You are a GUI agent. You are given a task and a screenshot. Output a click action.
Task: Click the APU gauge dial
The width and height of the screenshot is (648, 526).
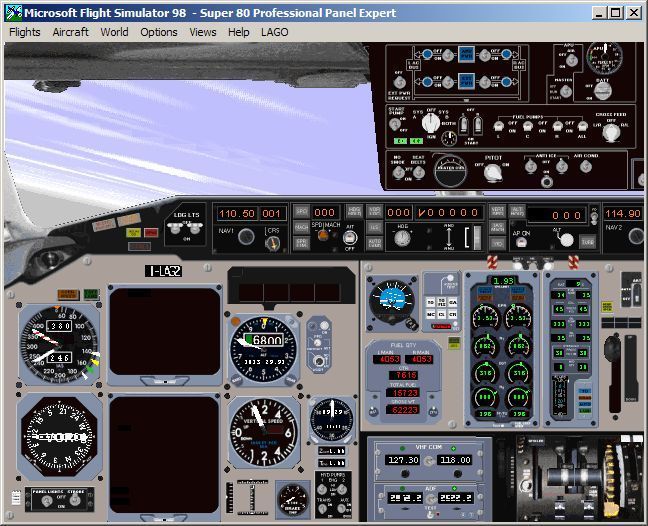coord(604,58)
